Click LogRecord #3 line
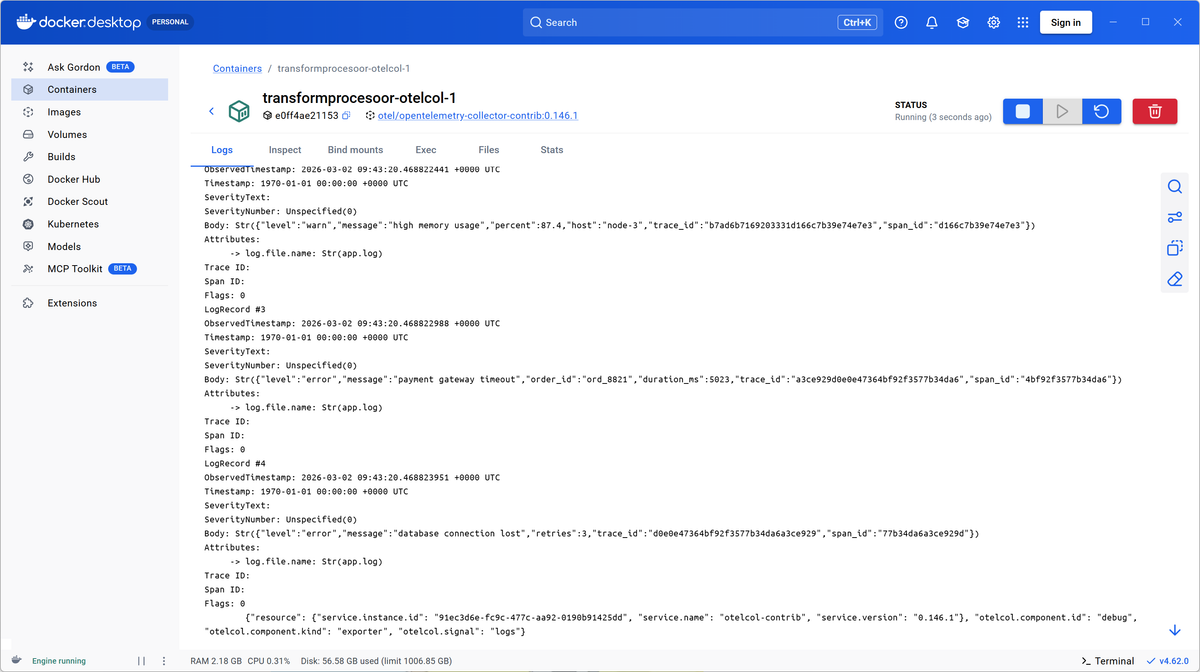Image resolution: width=1200 pixels, height=672 pixels. pos(235,310)
